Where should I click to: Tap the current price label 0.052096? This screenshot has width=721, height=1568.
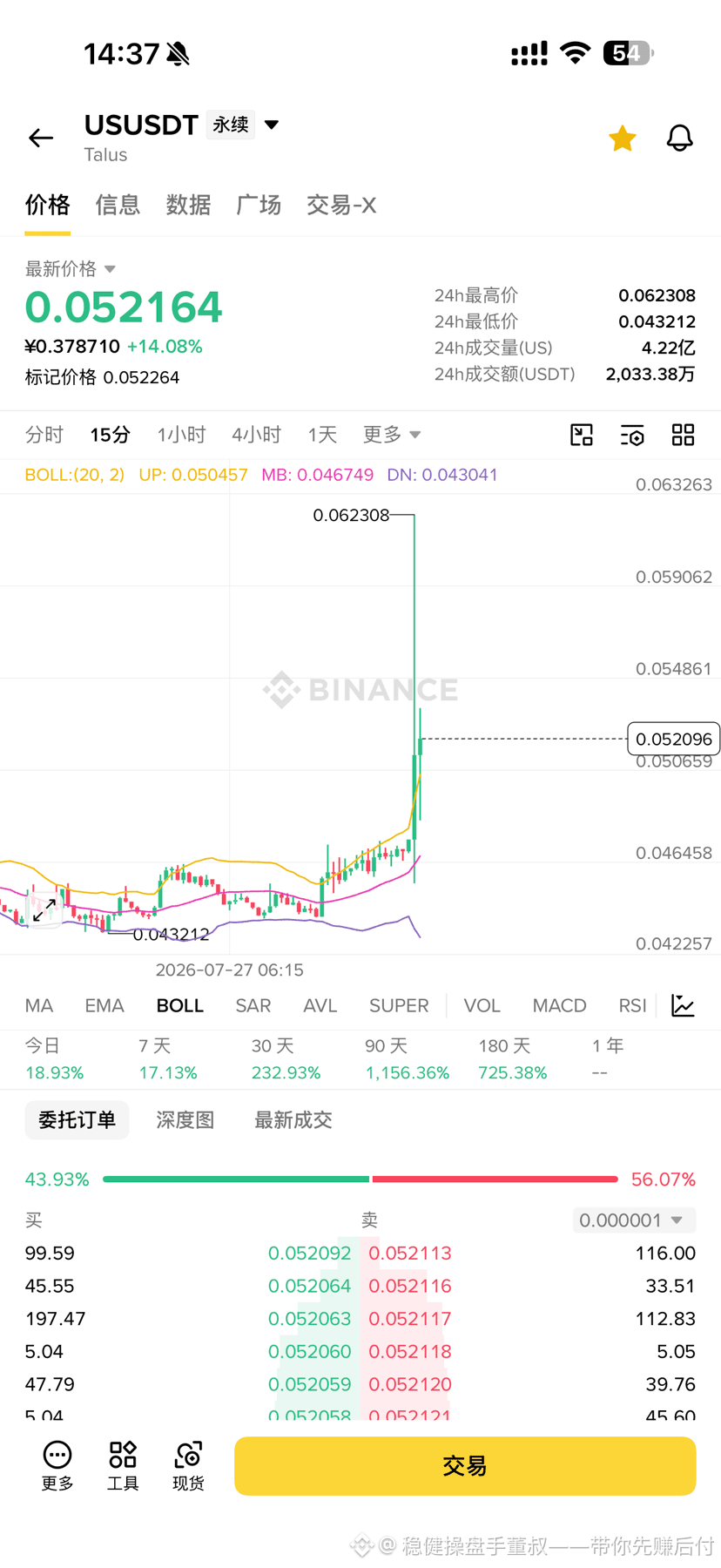click(674, 739)
